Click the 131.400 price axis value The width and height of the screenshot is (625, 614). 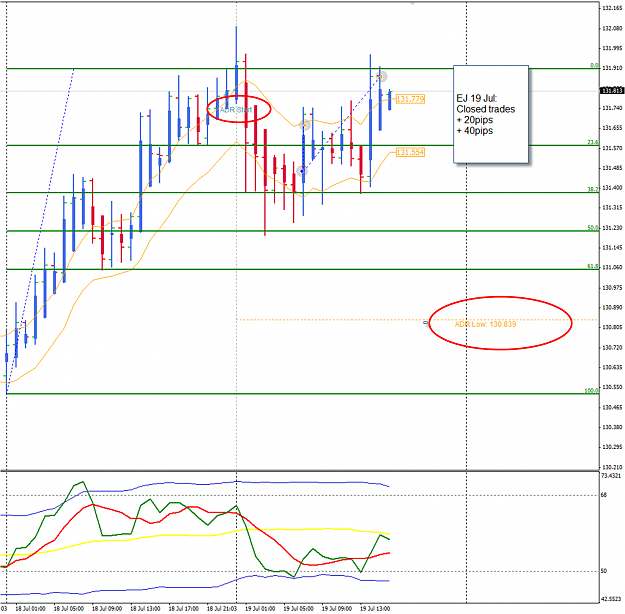pyautogui.click(x=612, y=188)
